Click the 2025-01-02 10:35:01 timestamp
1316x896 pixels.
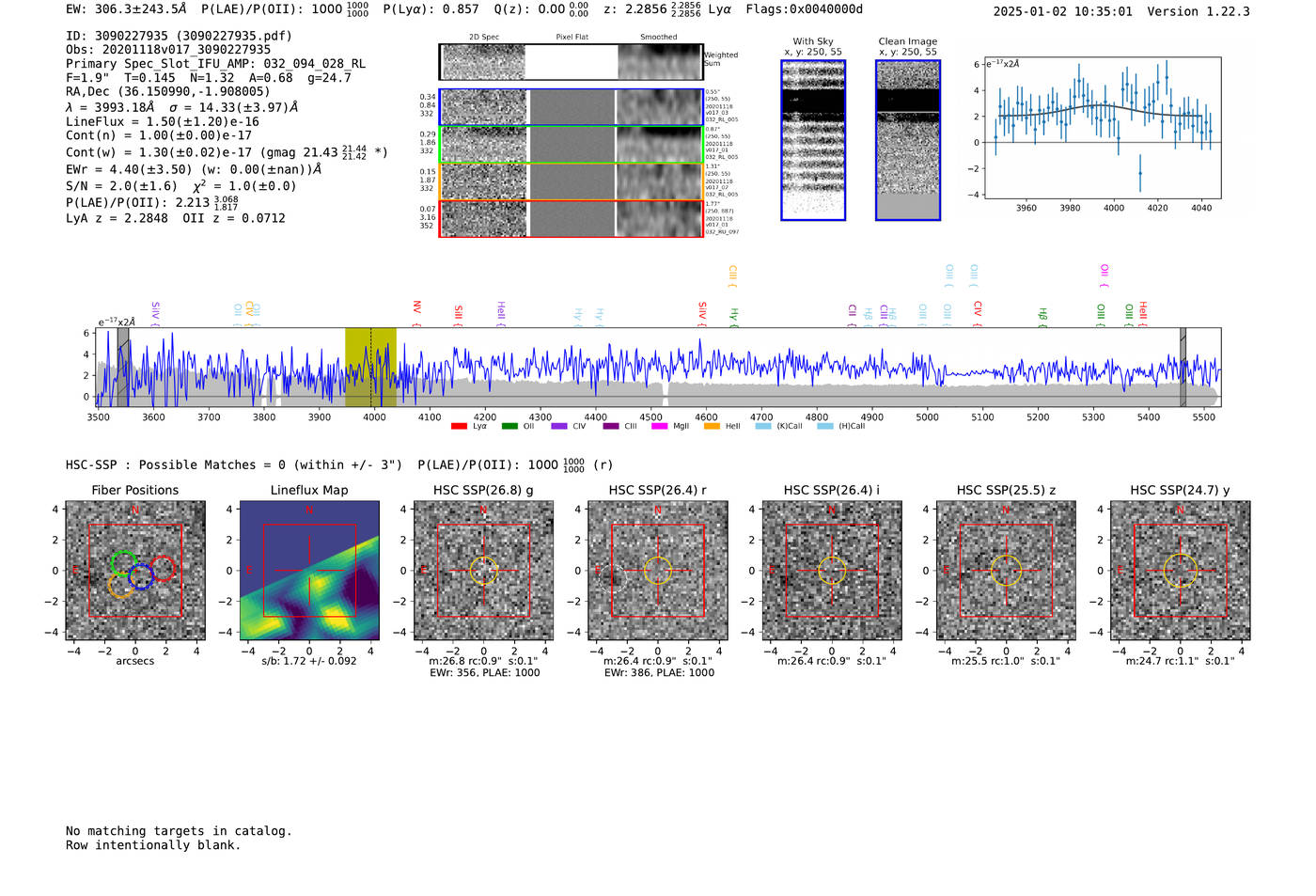(x=1063, y=11)
